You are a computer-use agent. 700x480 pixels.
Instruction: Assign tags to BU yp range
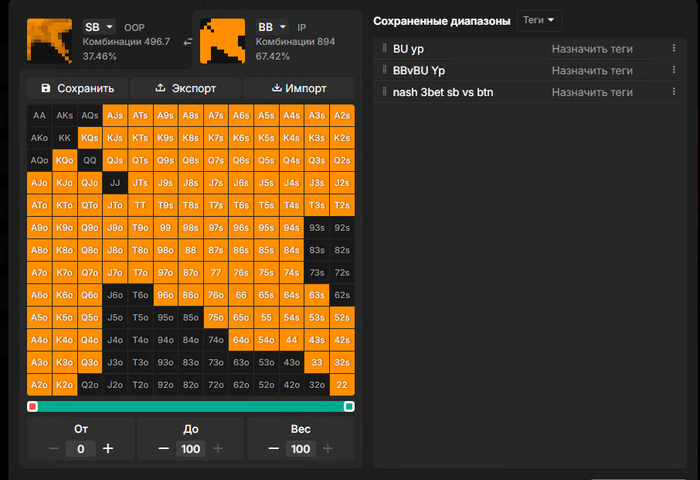592,49
